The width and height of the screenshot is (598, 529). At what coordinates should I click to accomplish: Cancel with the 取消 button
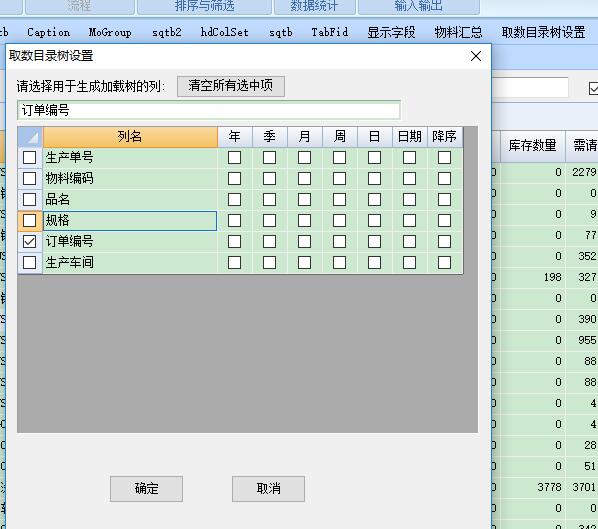click(268, 489)
